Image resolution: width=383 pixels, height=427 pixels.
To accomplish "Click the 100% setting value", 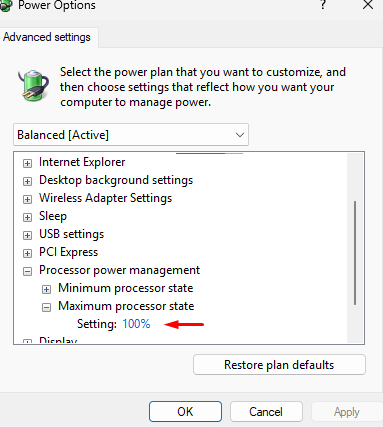I will (x=136, y=324).
